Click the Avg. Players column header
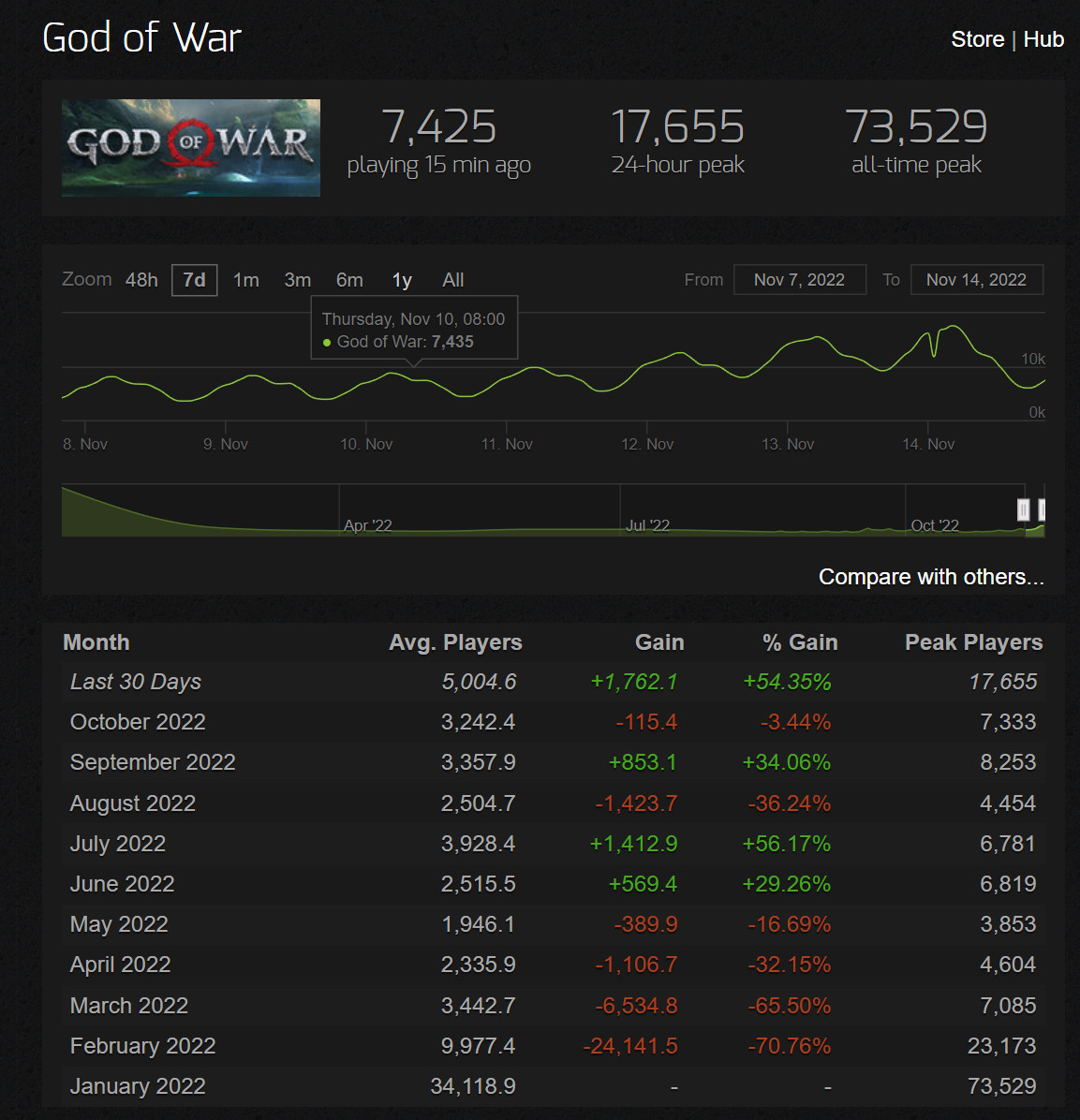 455,642
